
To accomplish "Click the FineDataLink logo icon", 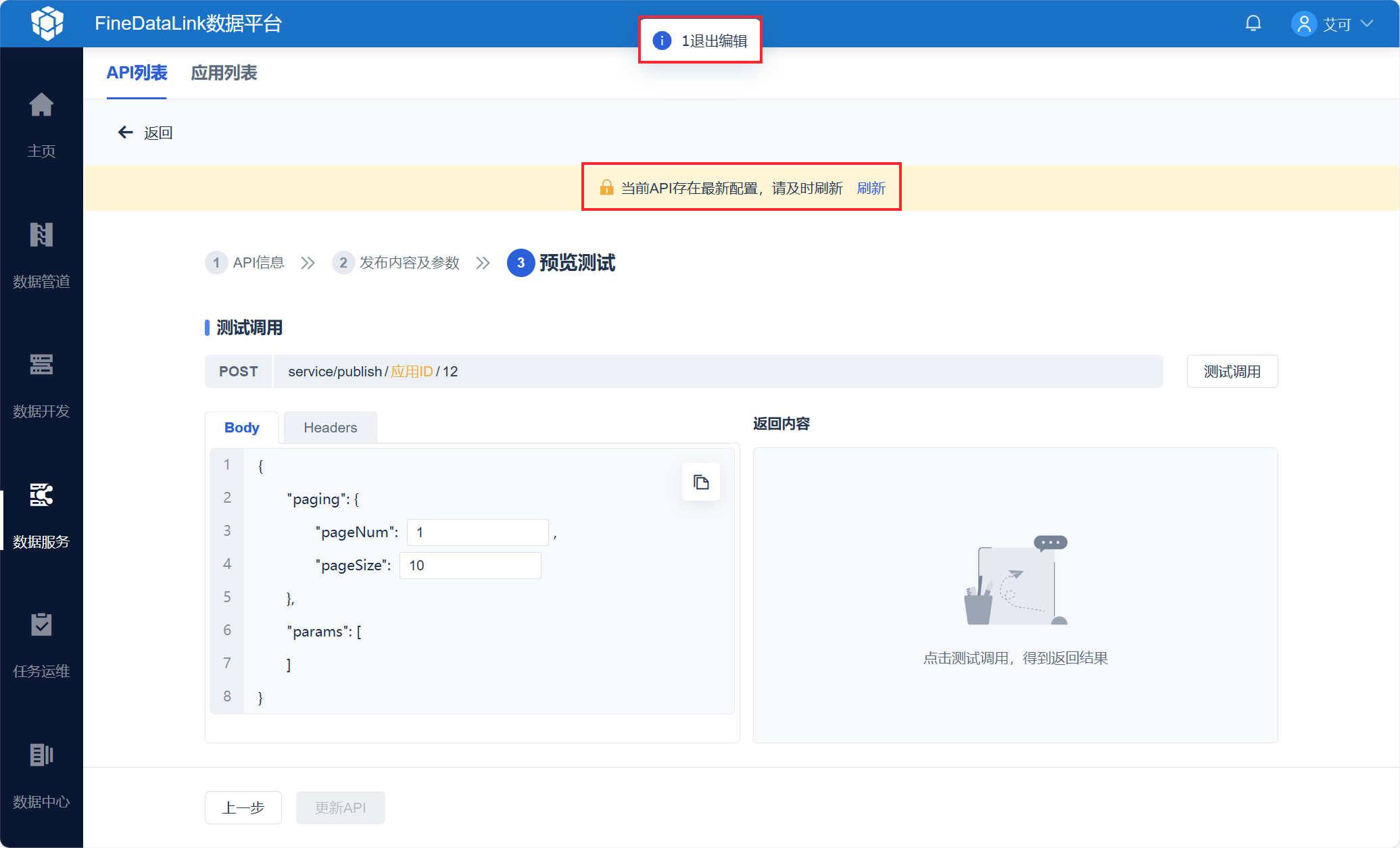I will pyautogui.click(x=47, y=24).
